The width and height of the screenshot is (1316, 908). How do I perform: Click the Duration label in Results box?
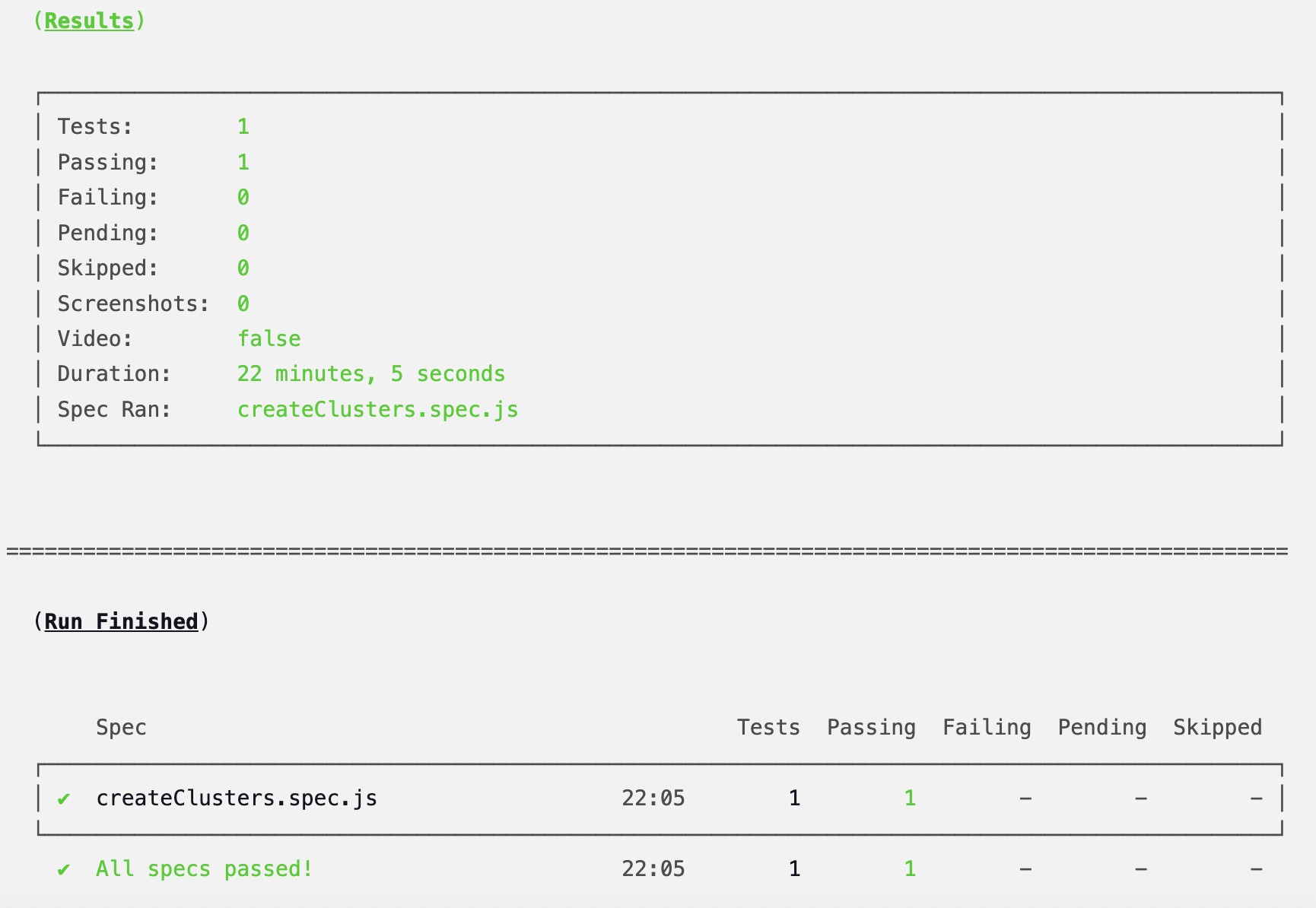tap(114, 374)
